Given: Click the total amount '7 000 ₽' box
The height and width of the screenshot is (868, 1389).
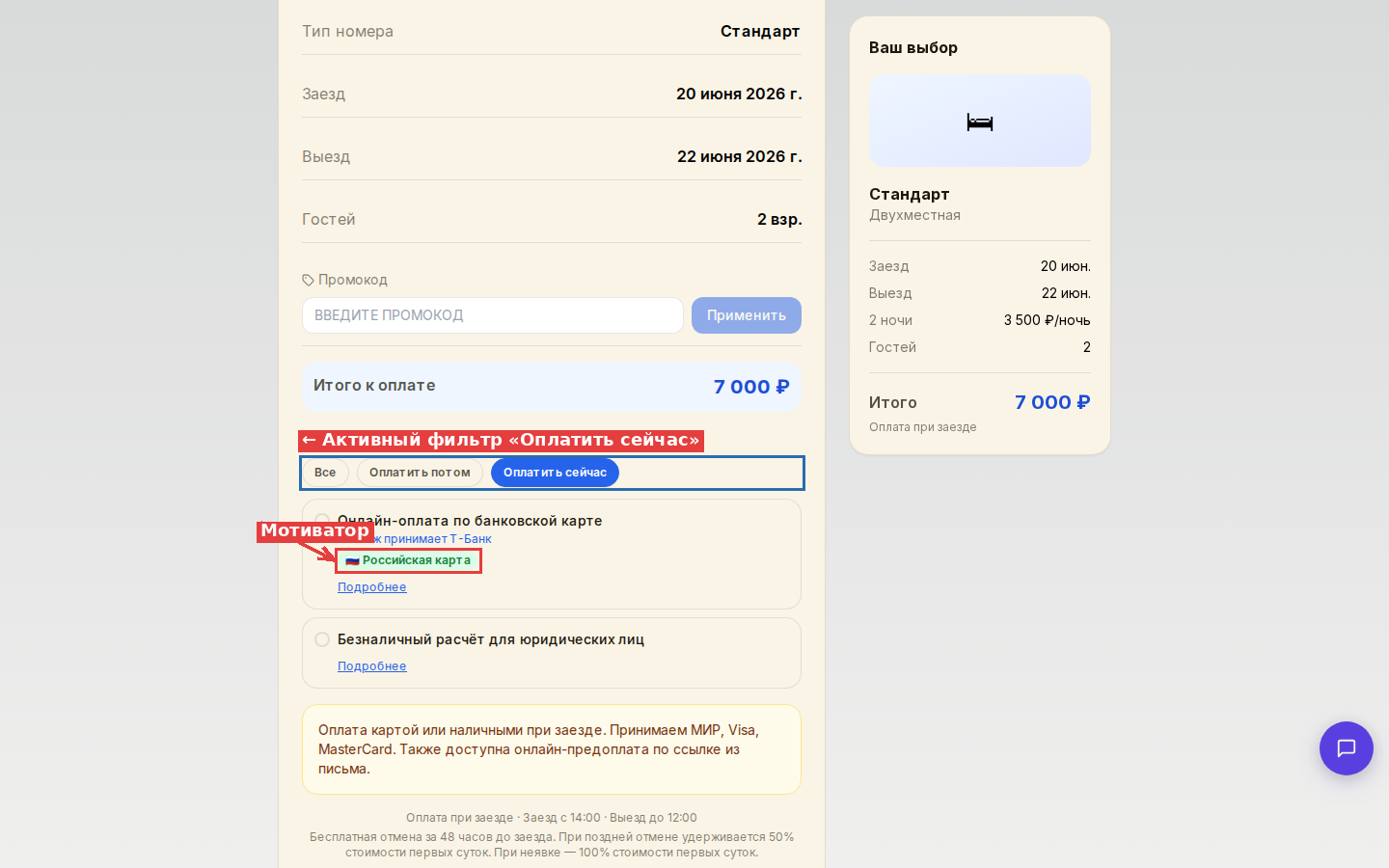Looking at the screenshot, I should (552, 387).
